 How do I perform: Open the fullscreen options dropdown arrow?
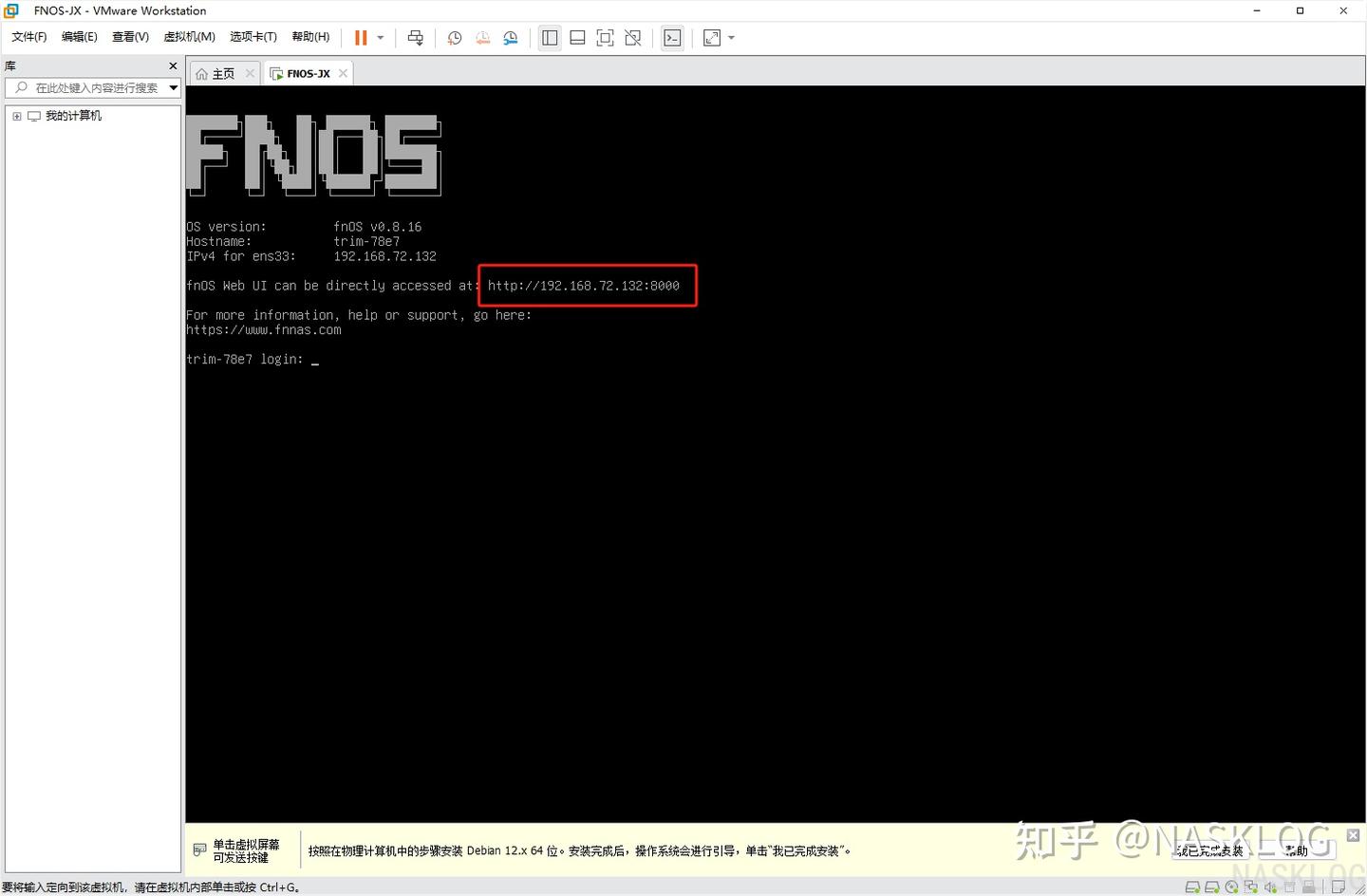(x=729, y=37)
